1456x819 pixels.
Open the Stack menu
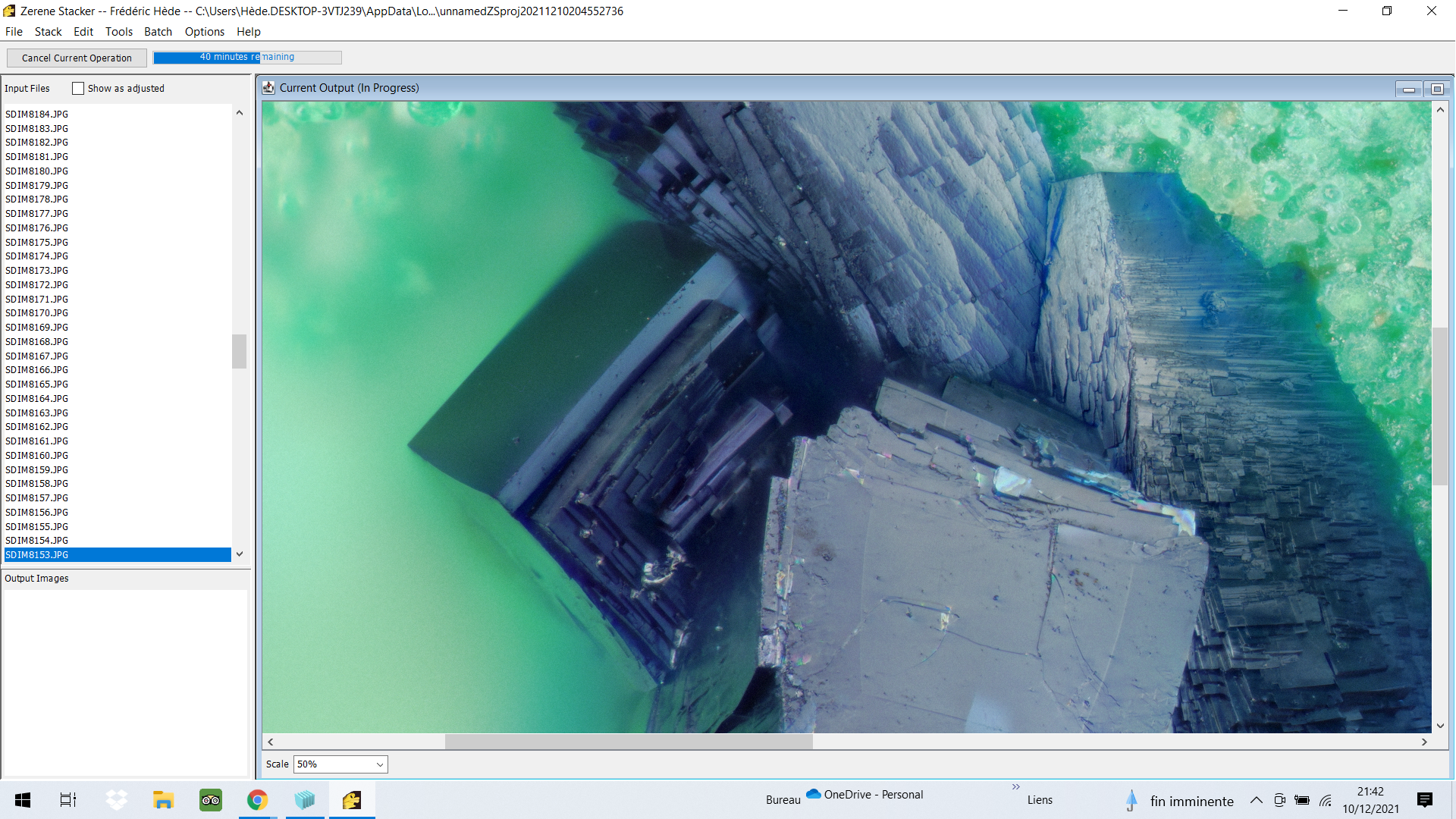coord(48,32)
